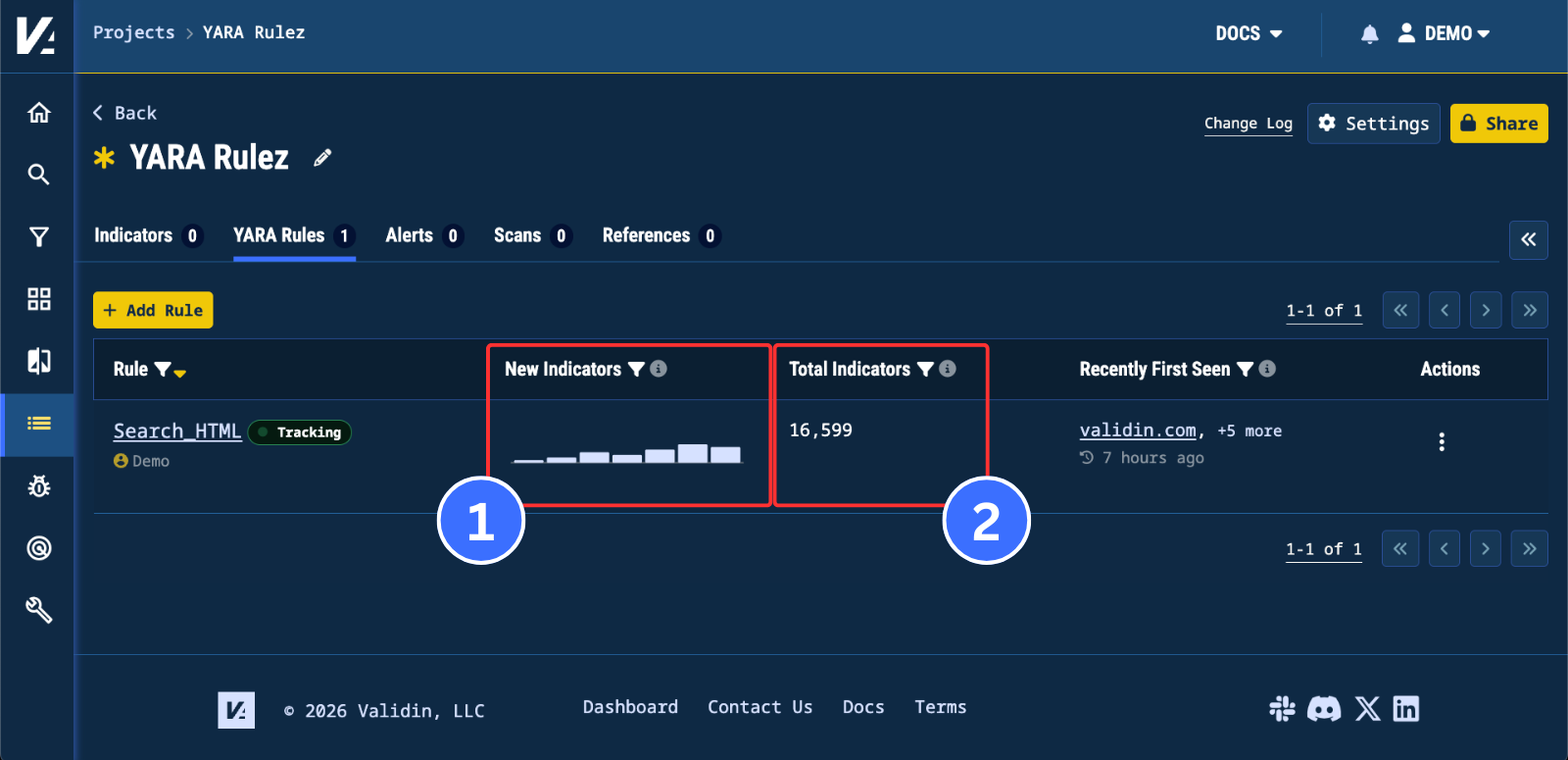Filter the Total Indicators column

click(925, 369)
